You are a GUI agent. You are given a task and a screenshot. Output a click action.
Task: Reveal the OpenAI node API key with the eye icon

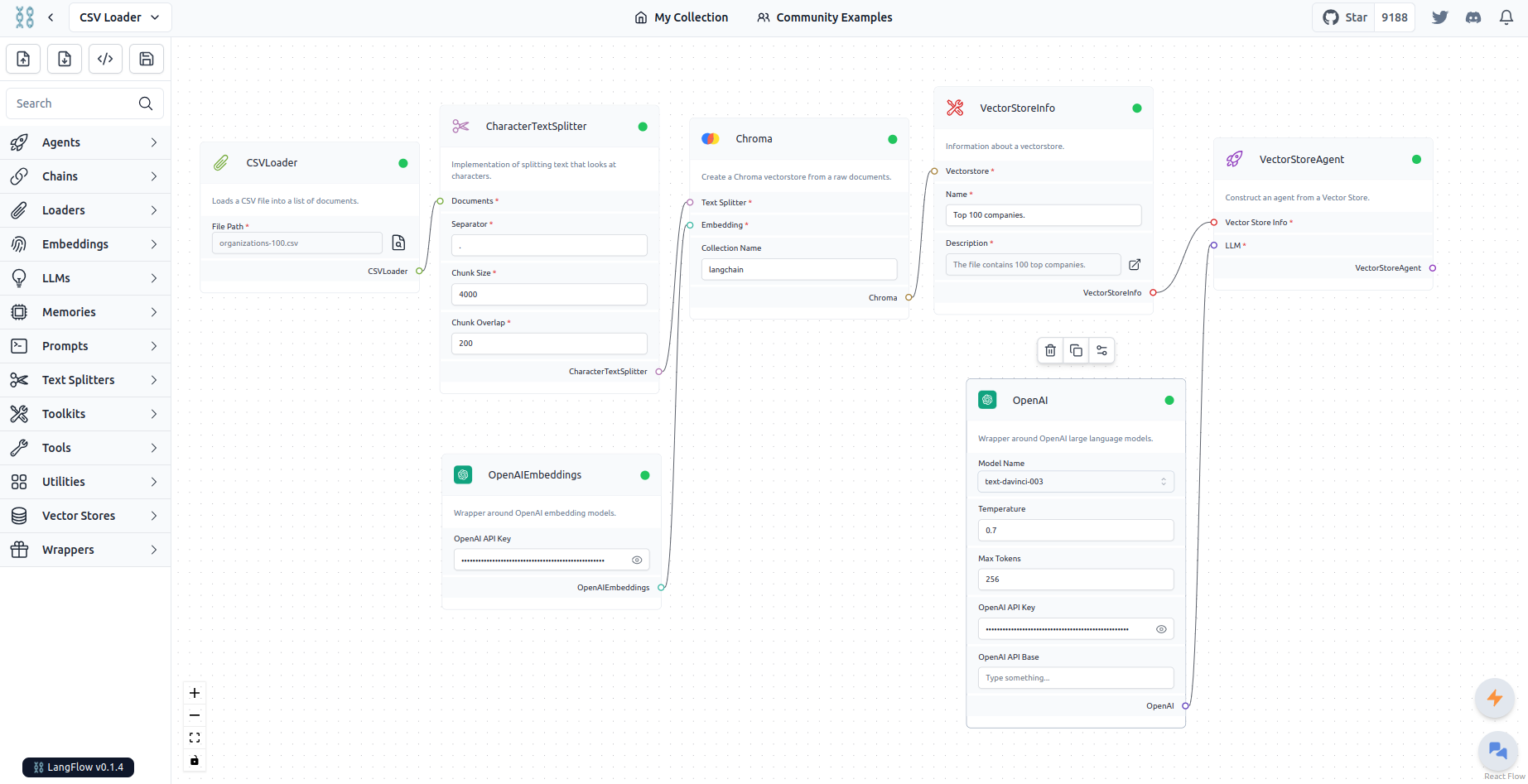click(x=1161, y=629)
